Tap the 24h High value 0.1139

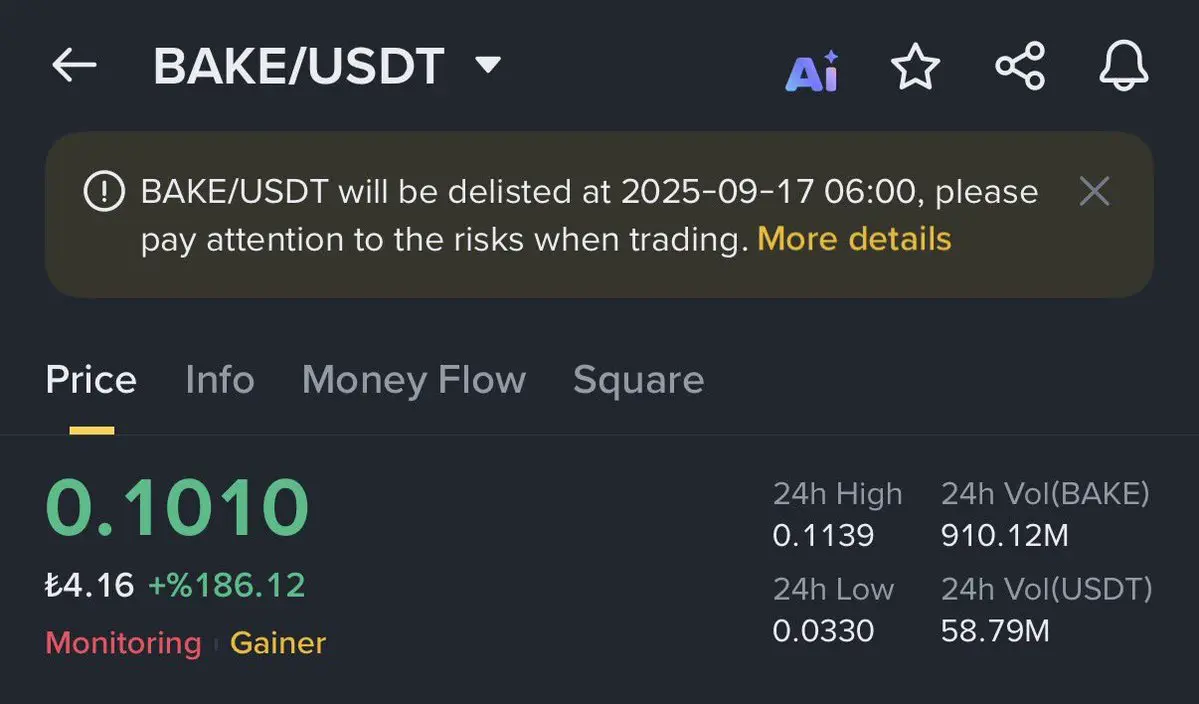[x=823, y=535]
